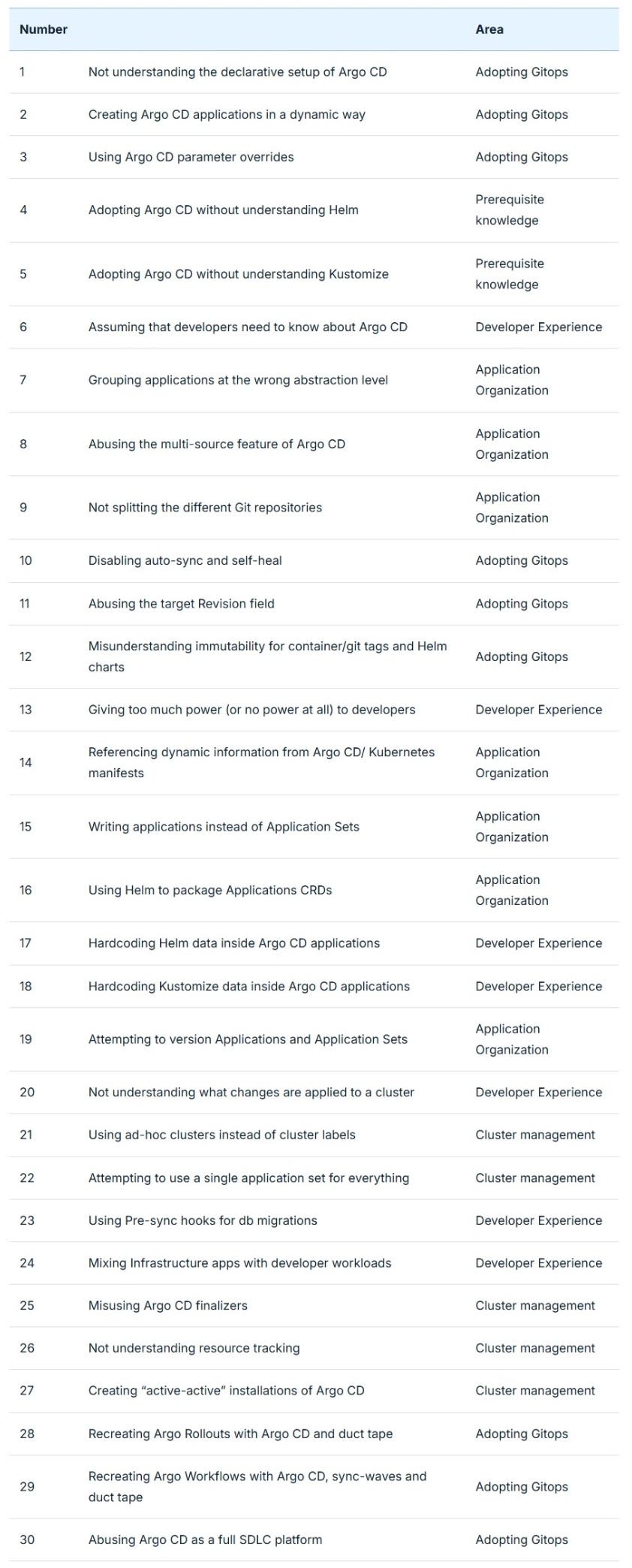The height and width of the screenshot is (1568, 632).
Task: Click 'Adopting Argo CD without understanding Kustomize'
Action: (x=238, y=274)
